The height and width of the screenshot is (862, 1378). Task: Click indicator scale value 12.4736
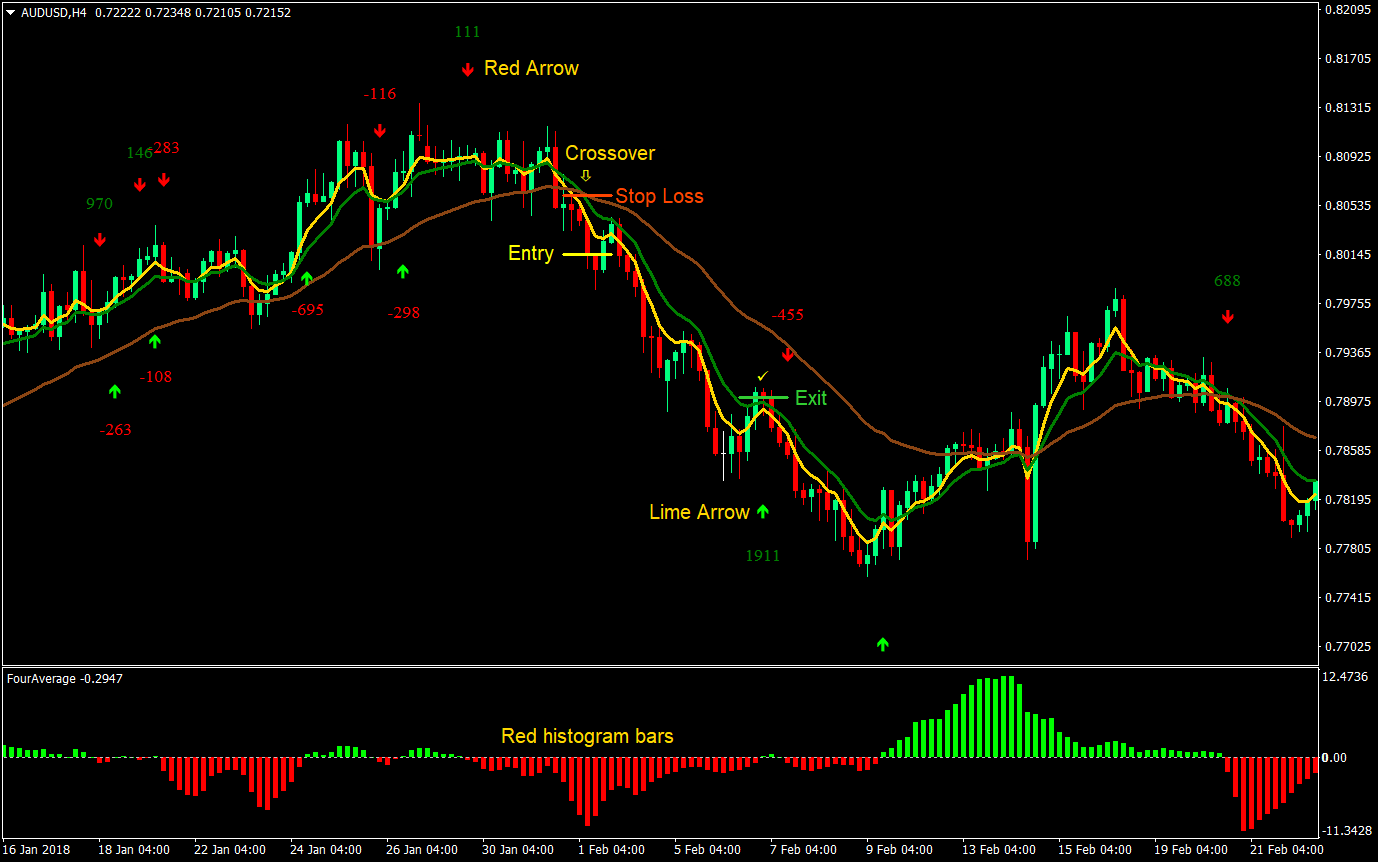point(1345,677)
